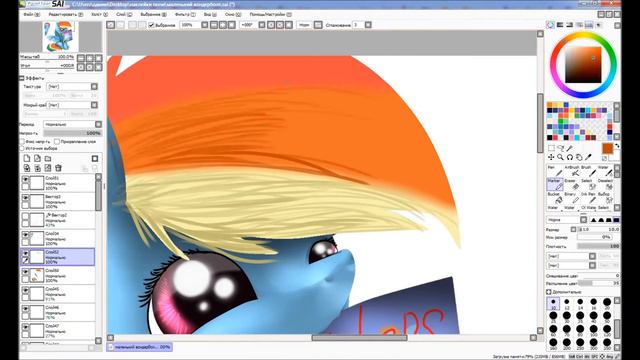This screenshot has width=640, height=360.
Task: Pick the eyedropper color tool
Action: click(588, 157)
